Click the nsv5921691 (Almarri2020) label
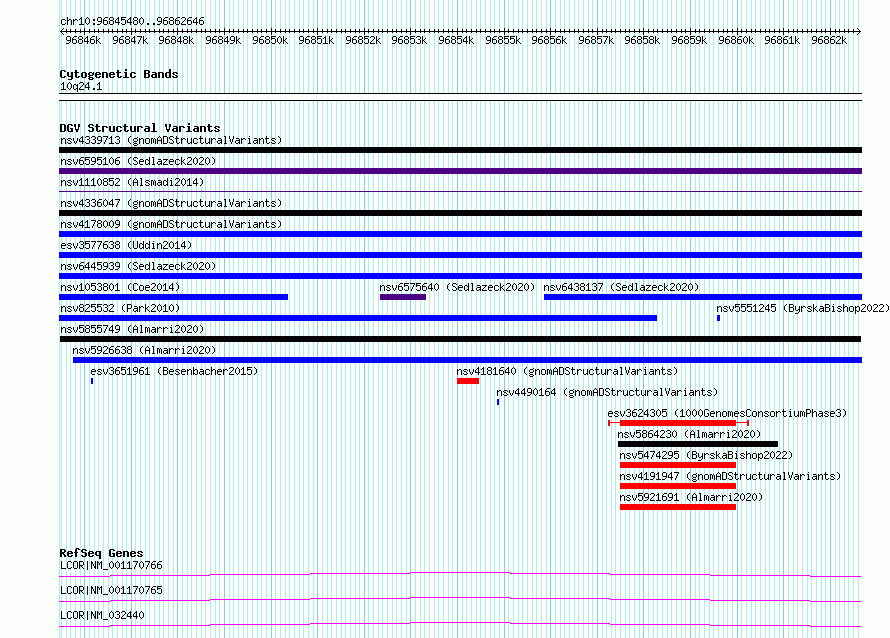 (x=691, y=497)
